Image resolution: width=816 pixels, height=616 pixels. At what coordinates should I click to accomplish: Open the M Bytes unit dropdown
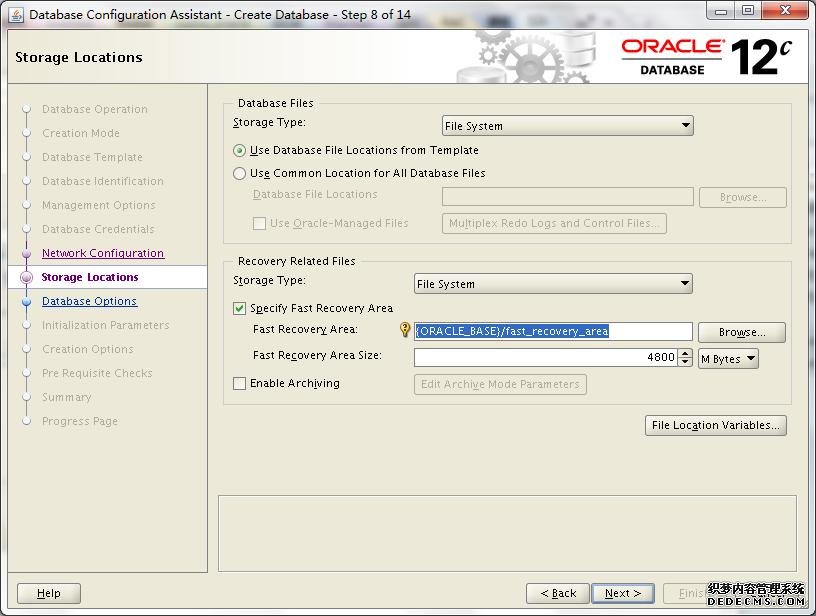click(x=728, y=358)
